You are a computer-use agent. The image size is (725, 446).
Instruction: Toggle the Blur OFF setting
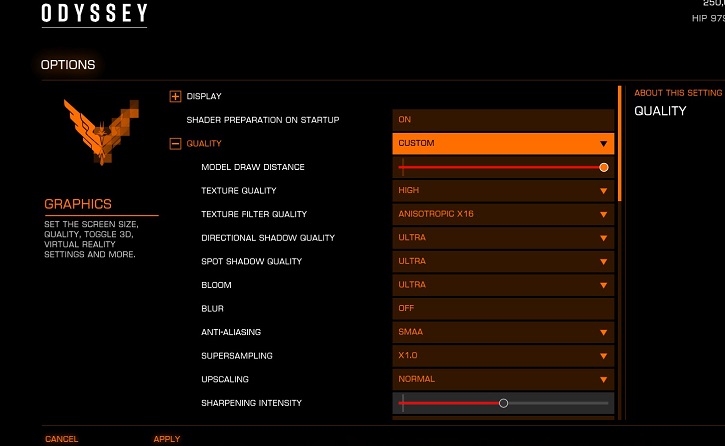503,308
